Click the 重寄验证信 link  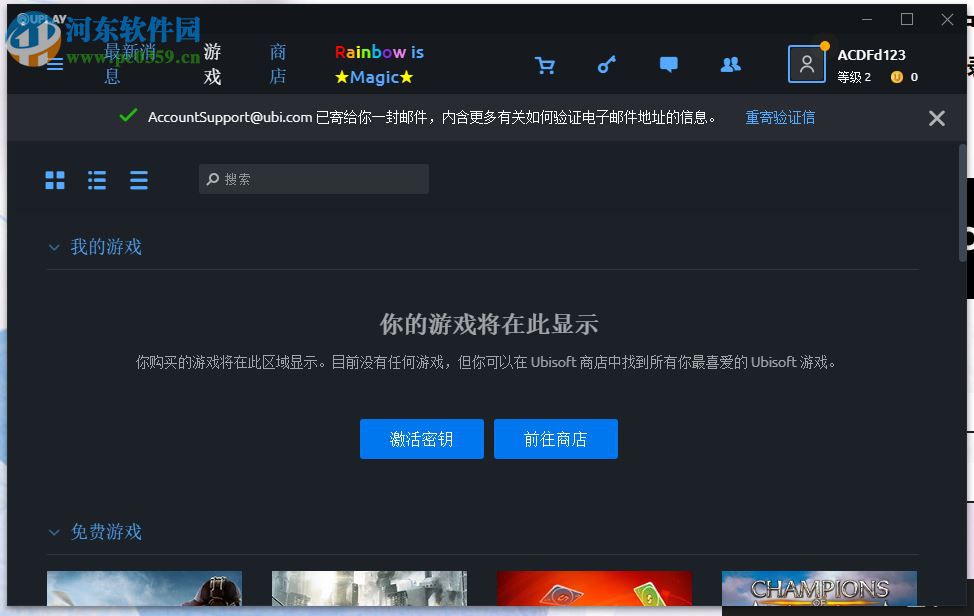[x=779, y=117]
